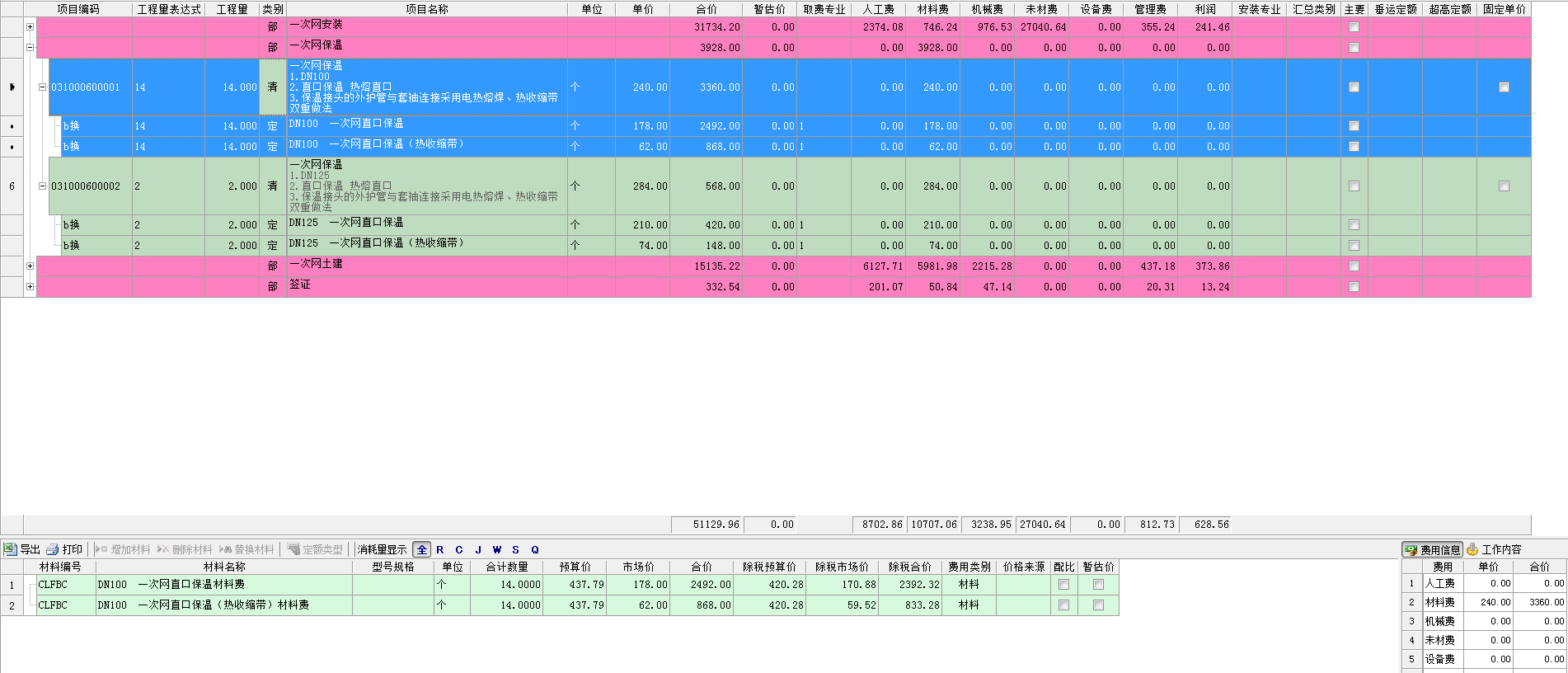Screen dimensions: 1568x673
Task: Click the row pointer arrow for item 031000600001
Action: point(12,87)
